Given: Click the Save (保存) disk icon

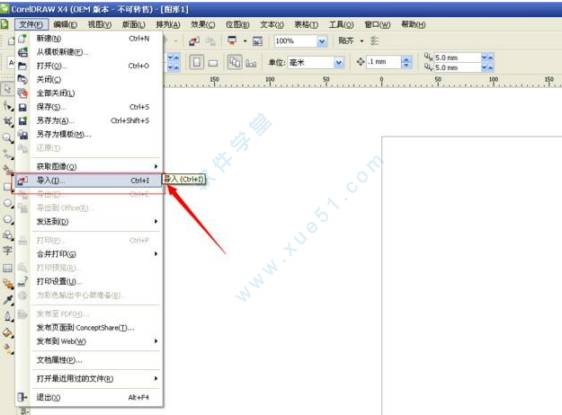Looking at the screenshot, I should 23,107.
